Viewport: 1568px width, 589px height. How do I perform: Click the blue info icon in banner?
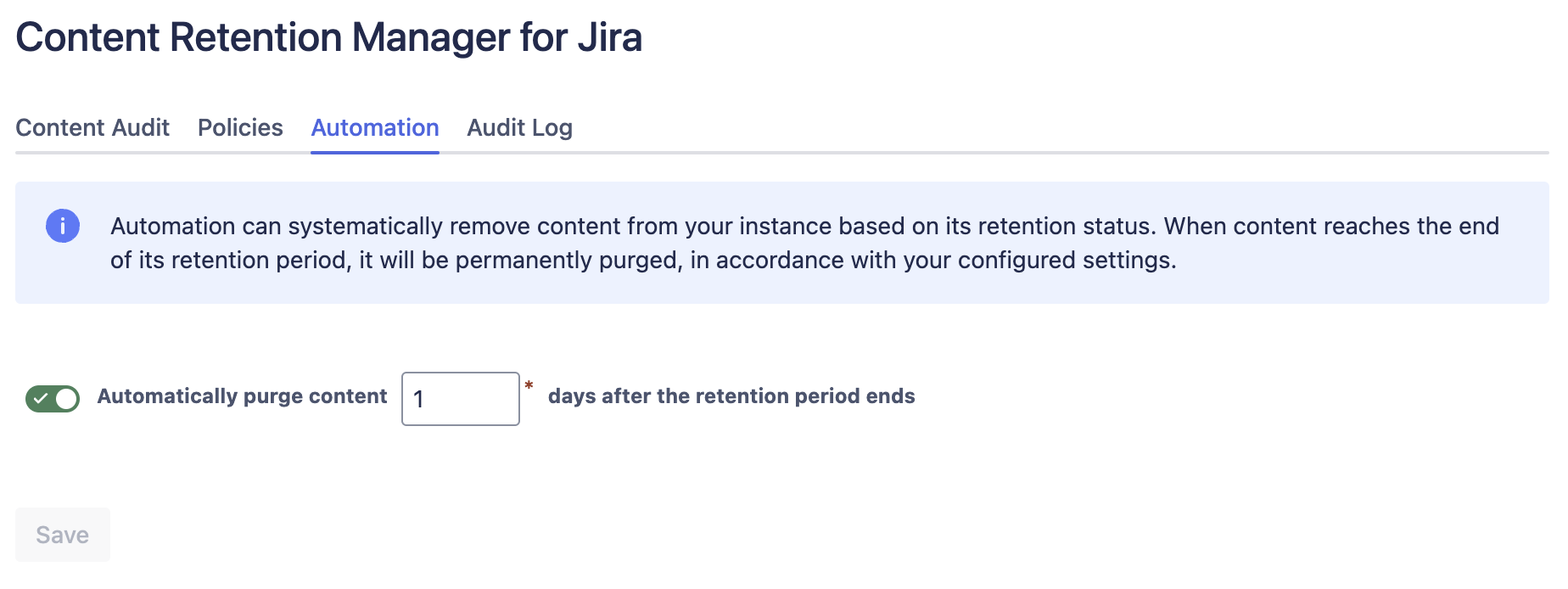click(x=63, y=227)
